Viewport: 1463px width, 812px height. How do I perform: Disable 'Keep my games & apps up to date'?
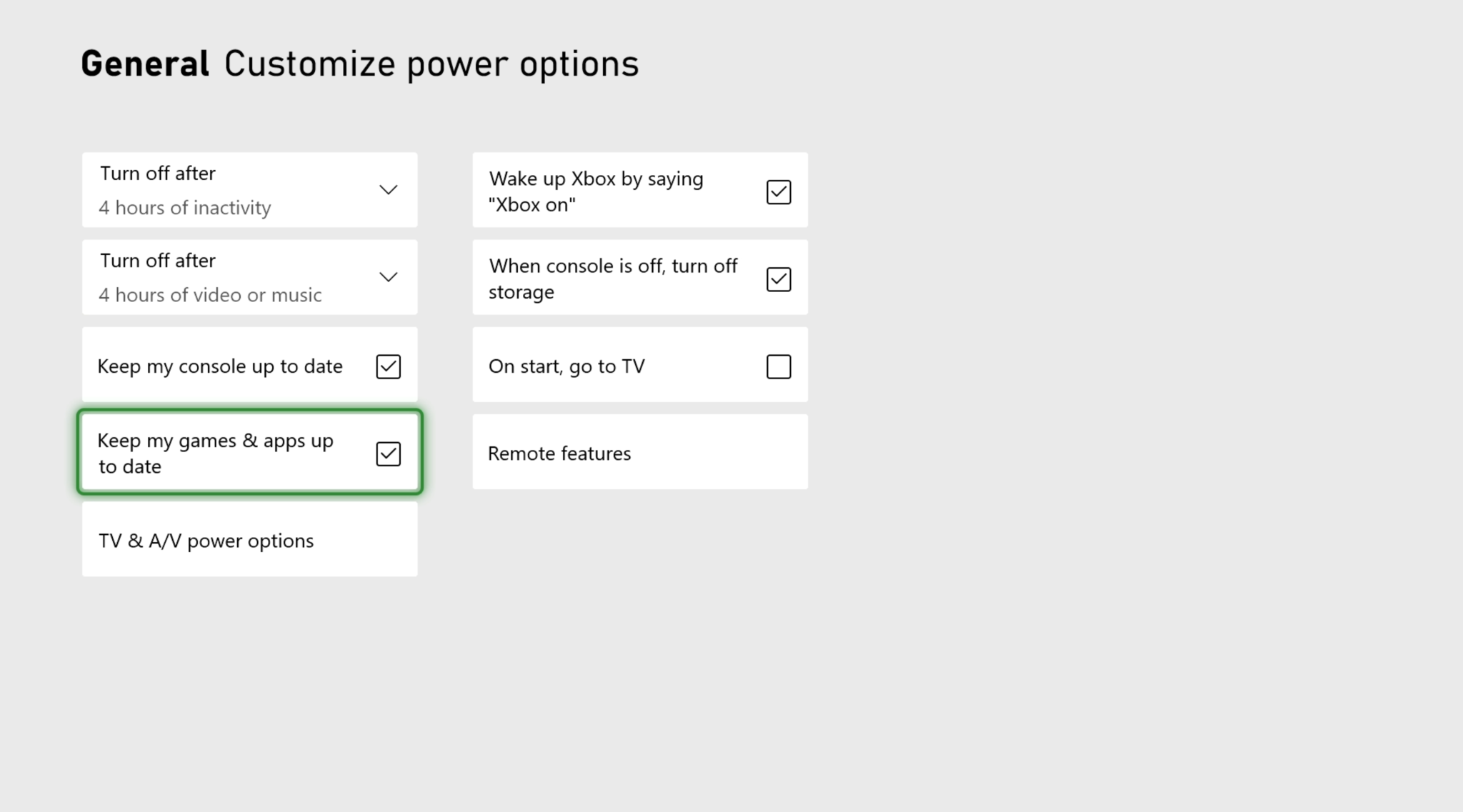[x=387, y=453]
